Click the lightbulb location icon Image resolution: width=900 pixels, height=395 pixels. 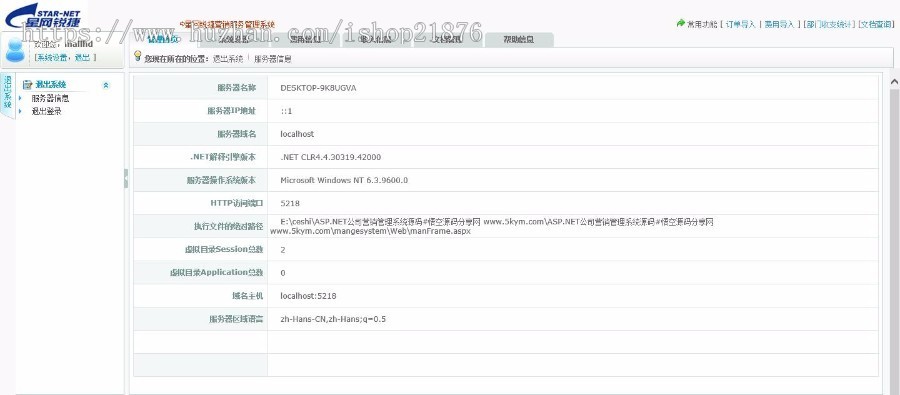tap(137, 56)
